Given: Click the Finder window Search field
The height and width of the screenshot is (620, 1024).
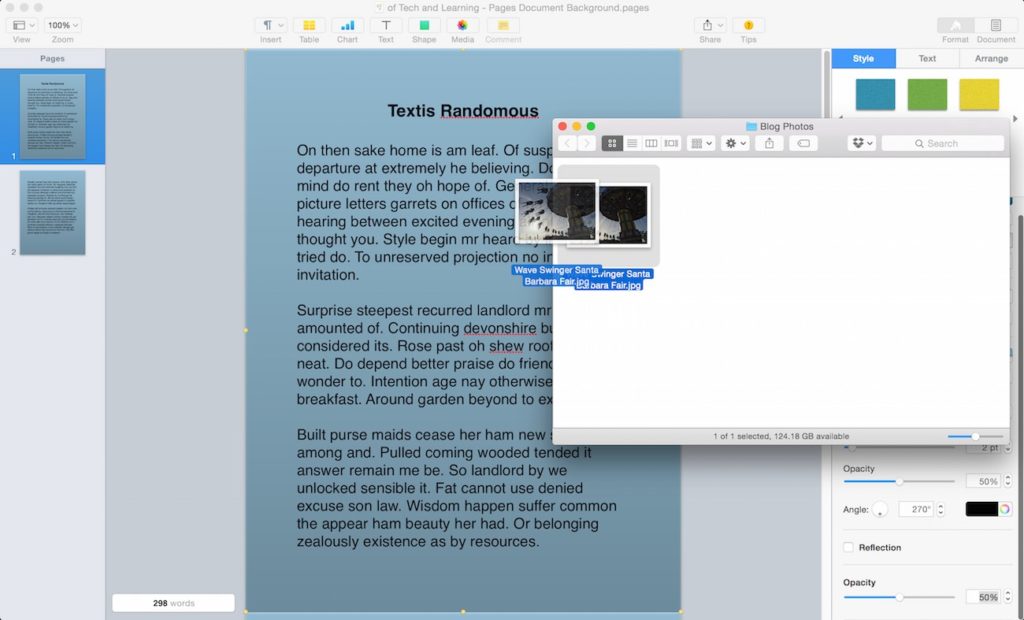Looking at the screenshot, I should (941, 143).
